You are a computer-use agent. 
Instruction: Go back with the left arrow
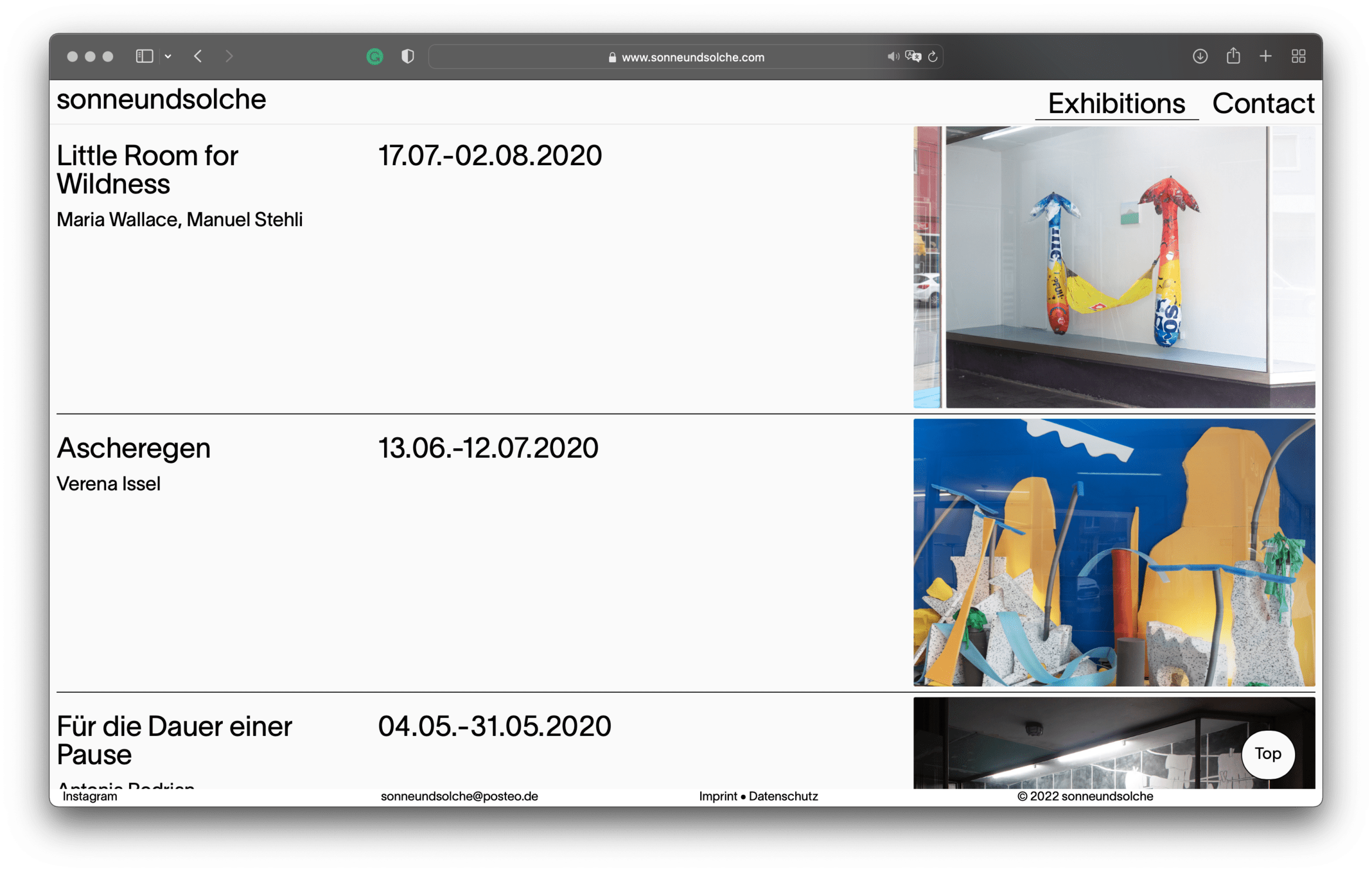[198, 56]
